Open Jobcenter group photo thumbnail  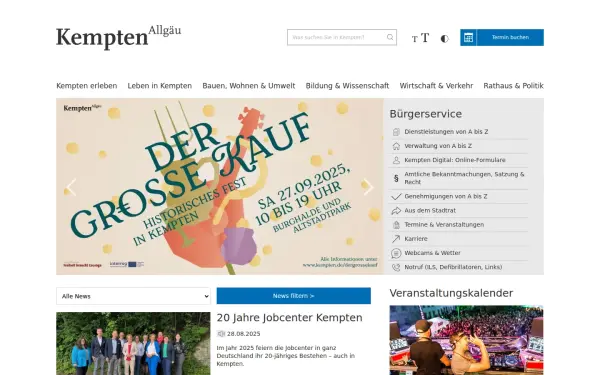click(x=133, y=344)
